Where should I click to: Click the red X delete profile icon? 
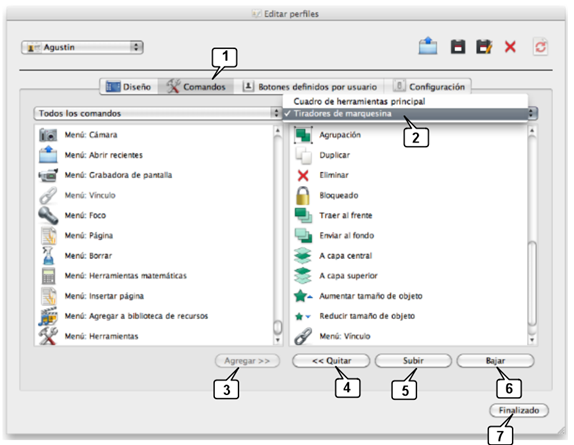510,47
